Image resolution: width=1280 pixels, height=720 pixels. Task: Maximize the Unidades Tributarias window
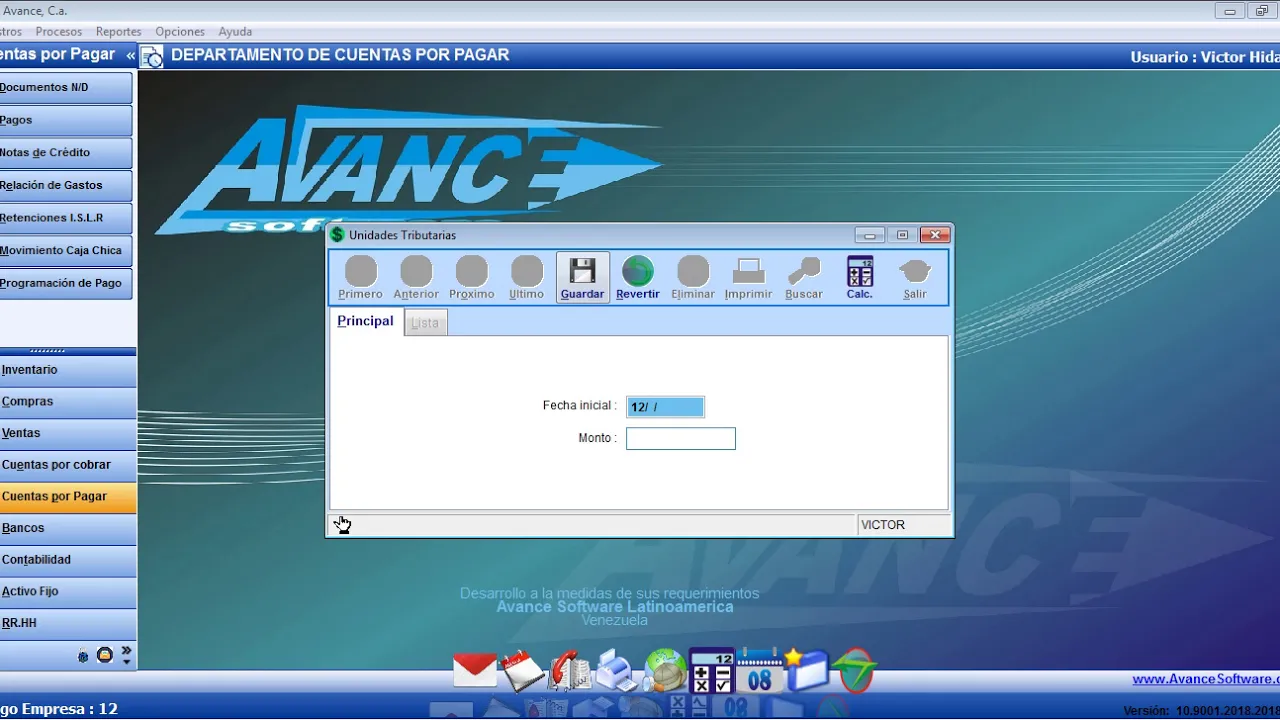[x=902, y=235]
